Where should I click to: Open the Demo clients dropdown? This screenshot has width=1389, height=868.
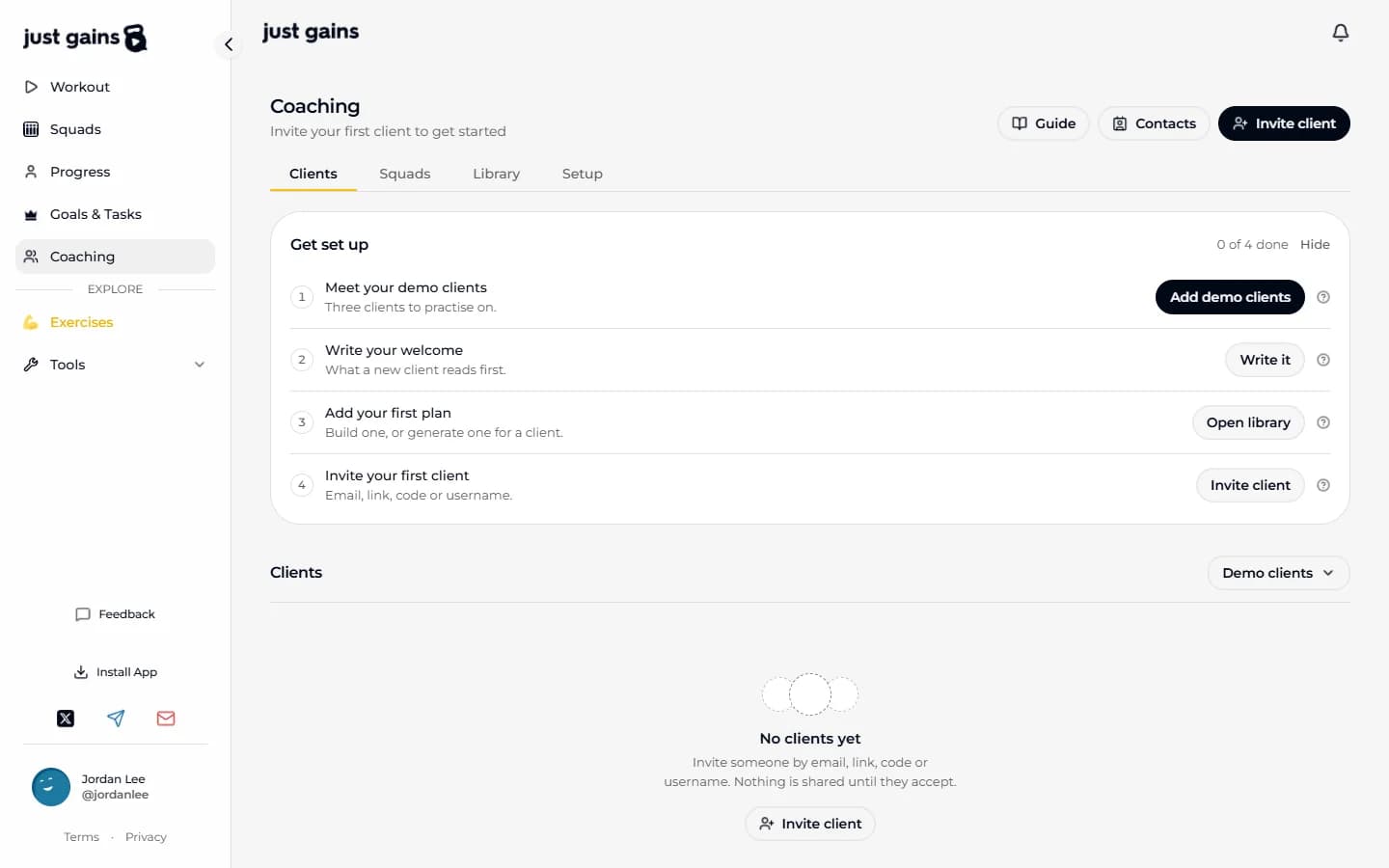[x=1278, y=573]
